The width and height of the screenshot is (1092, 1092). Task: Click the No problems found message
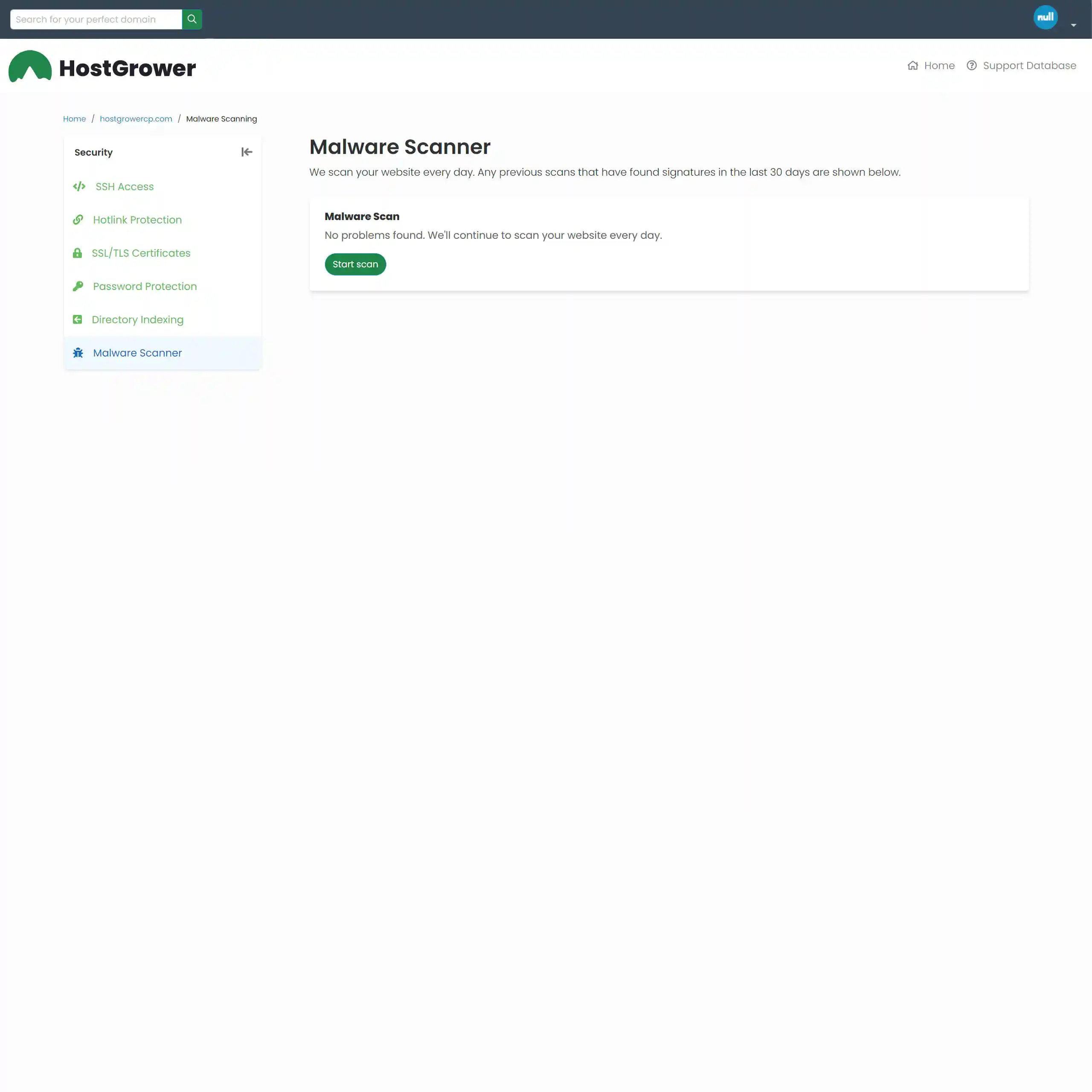click(x=493, y=235)
